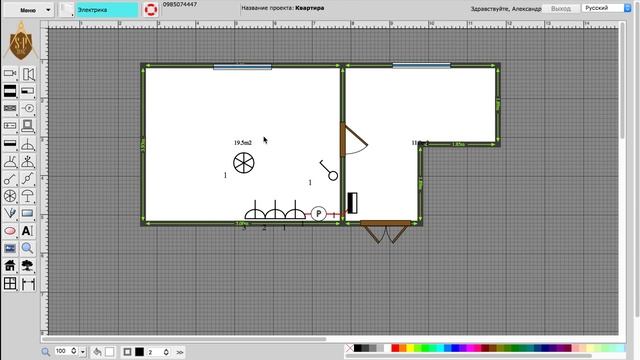640x360 pixels.
Task: Select the Электрика layer tab
Action: 107,10
